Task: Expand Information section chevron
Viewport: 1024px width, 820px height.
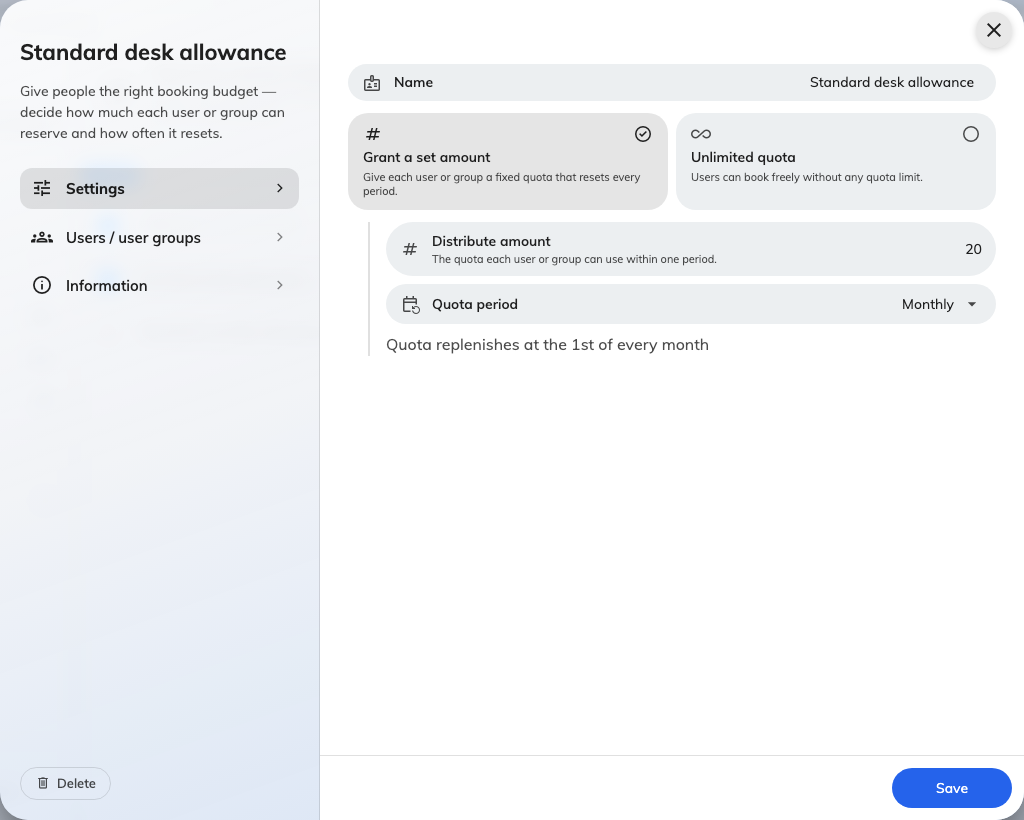Action: point(280,285)
